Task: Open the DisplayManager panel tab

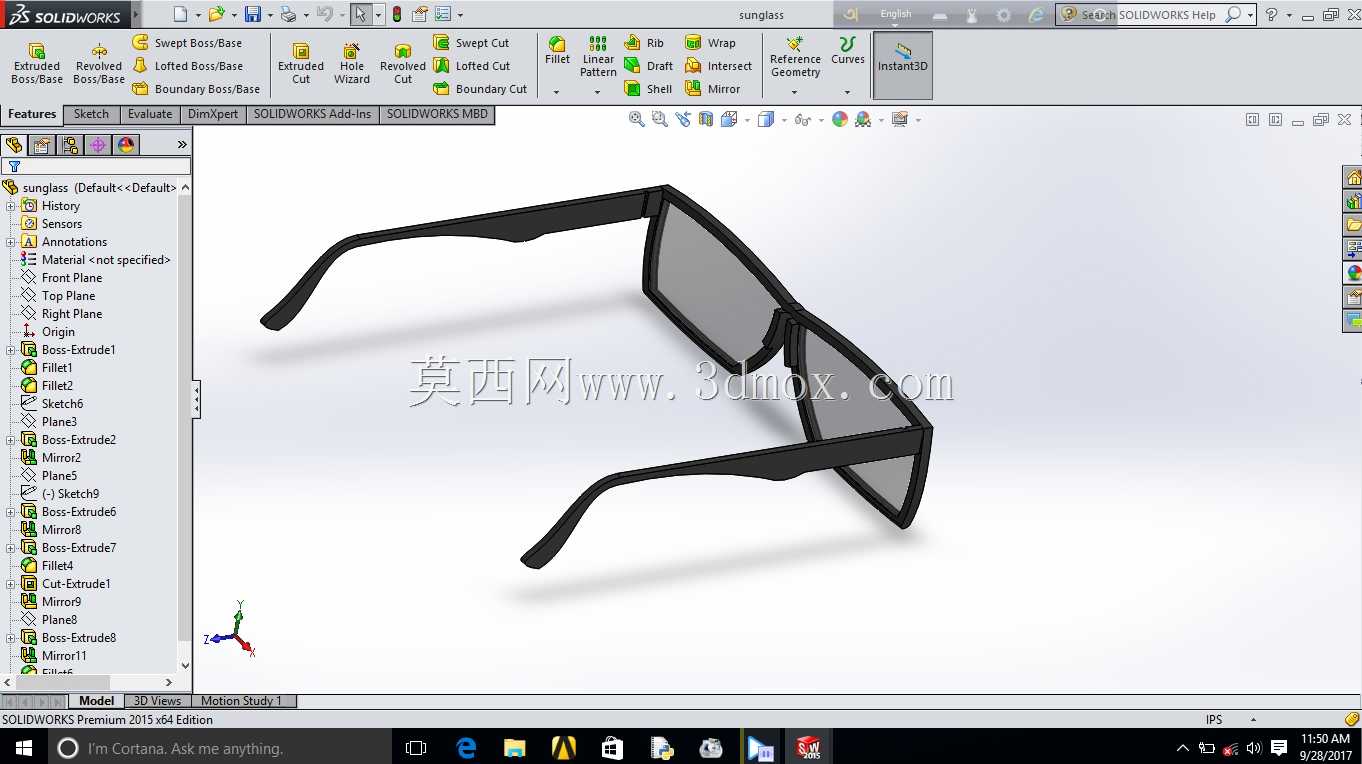Action: [x=126, y=145]
